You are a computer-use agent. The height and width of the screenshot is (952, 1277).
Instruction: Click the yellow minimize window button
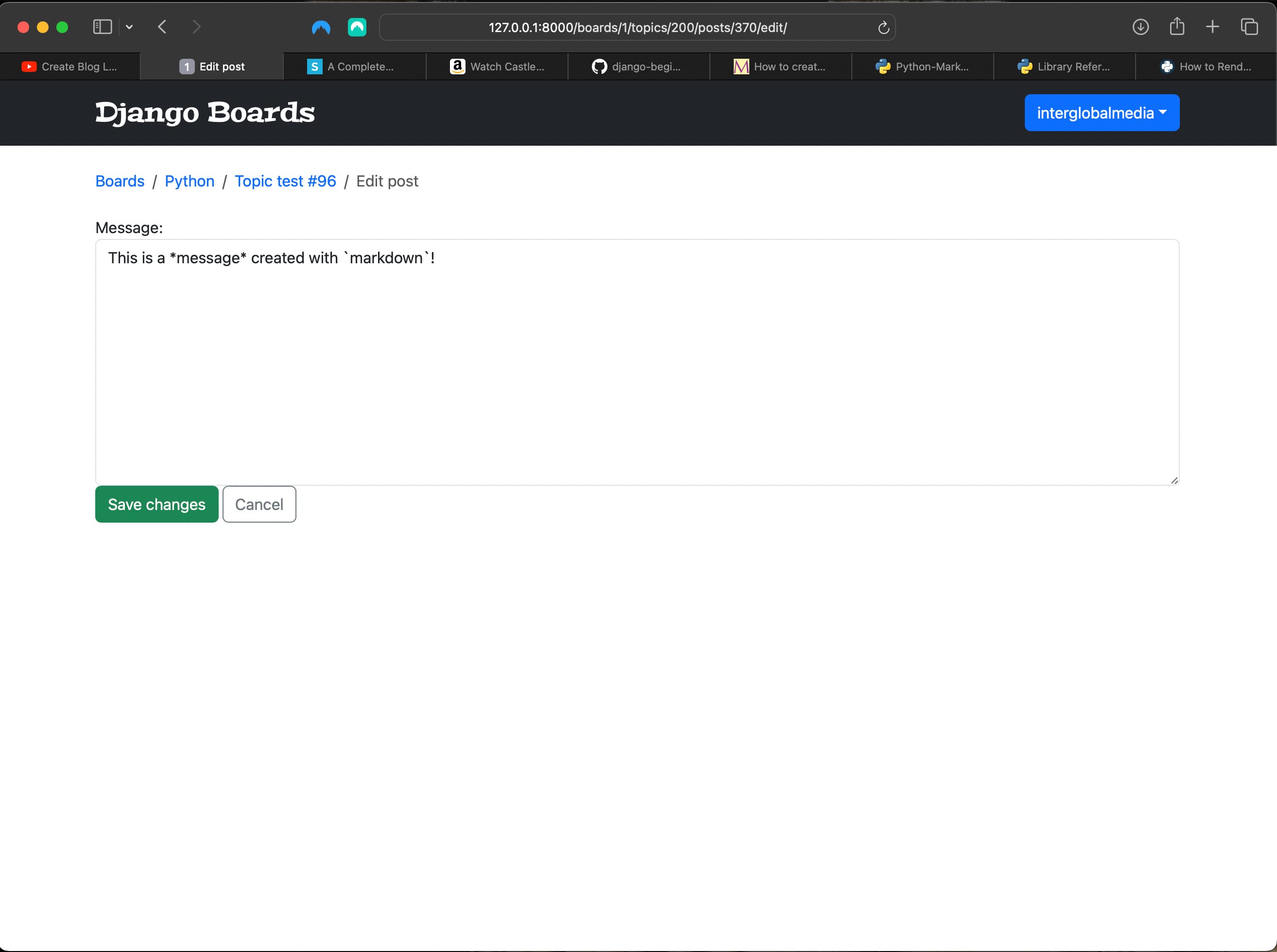[x=43, y=27]
